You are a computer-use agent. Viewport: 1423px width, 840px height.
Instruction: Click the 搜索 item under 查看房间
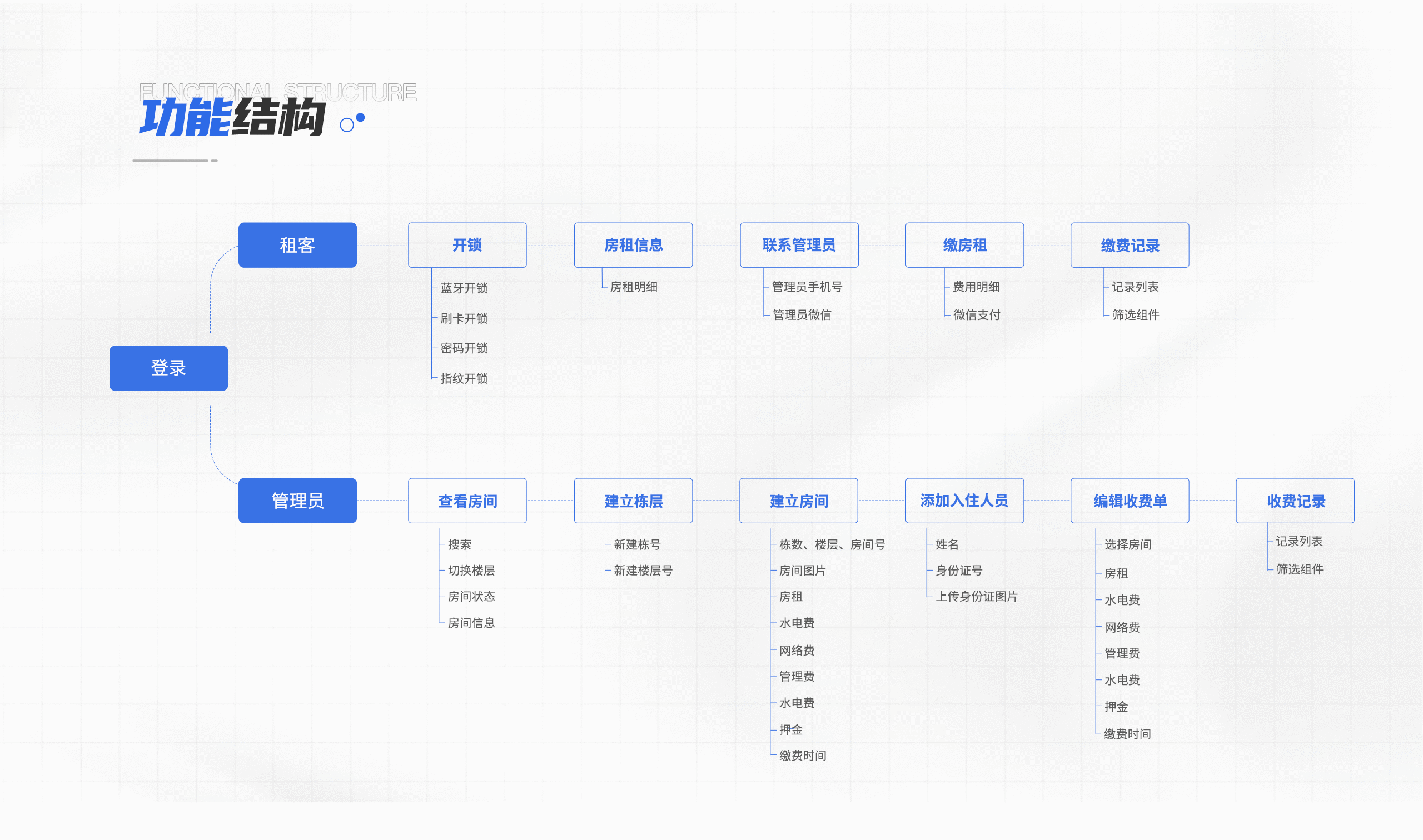tap(460, 544)
